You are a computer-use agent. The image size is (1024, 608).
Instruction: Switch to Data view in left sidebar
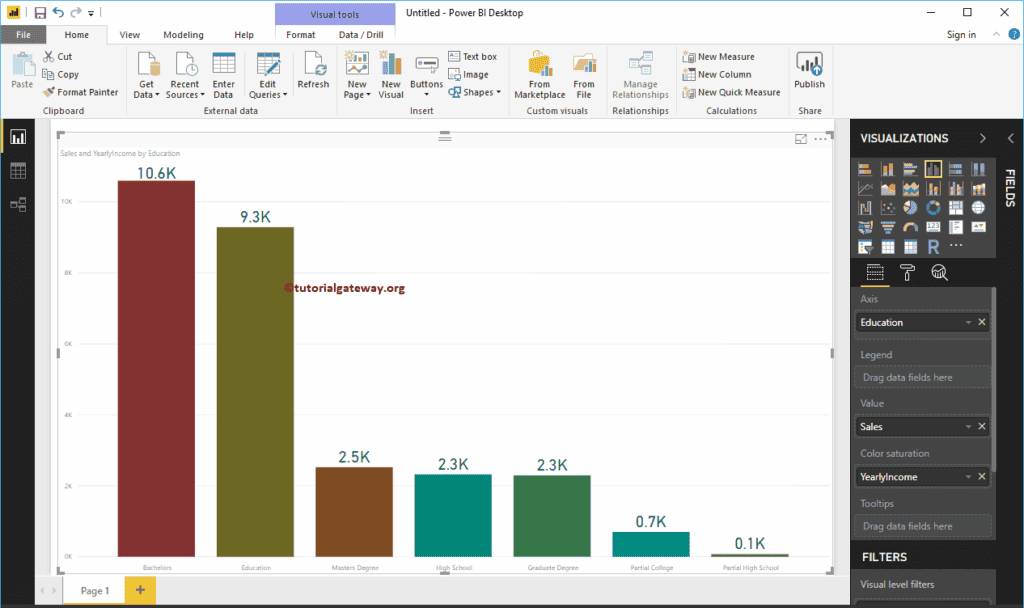(18, 171)
